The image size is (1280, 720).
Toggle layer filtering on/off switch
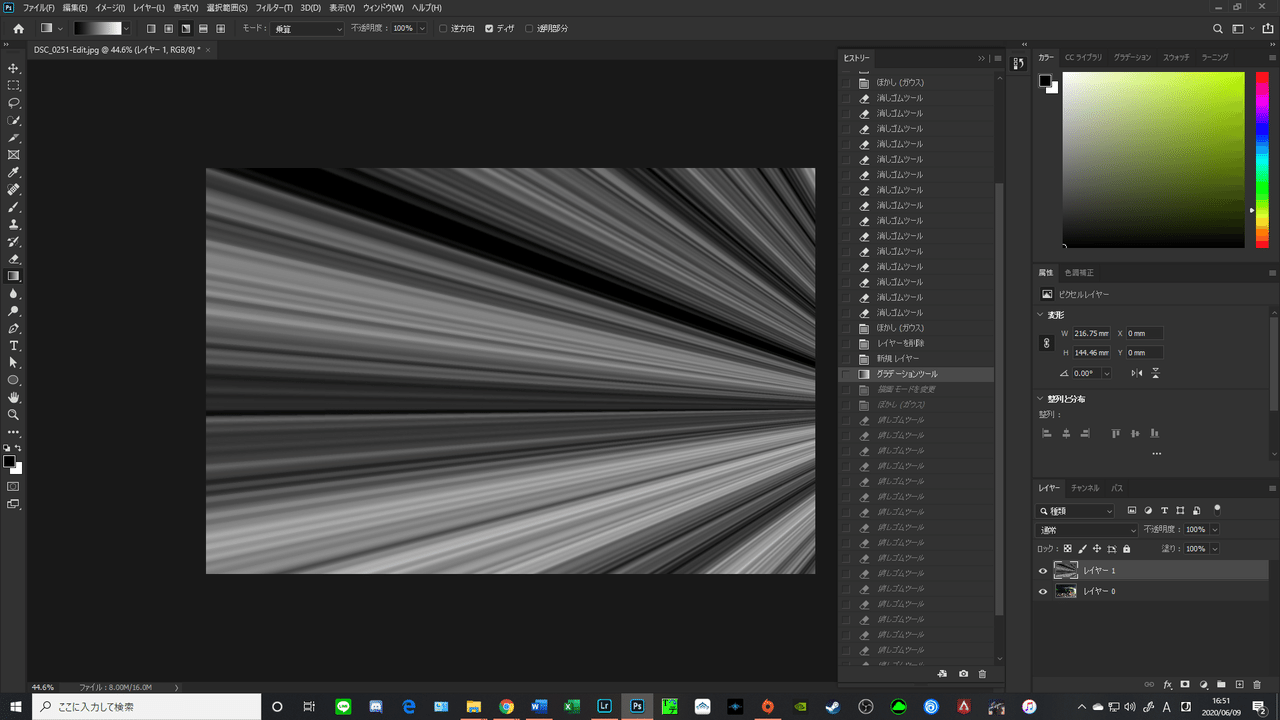[x=1217, y=509]
